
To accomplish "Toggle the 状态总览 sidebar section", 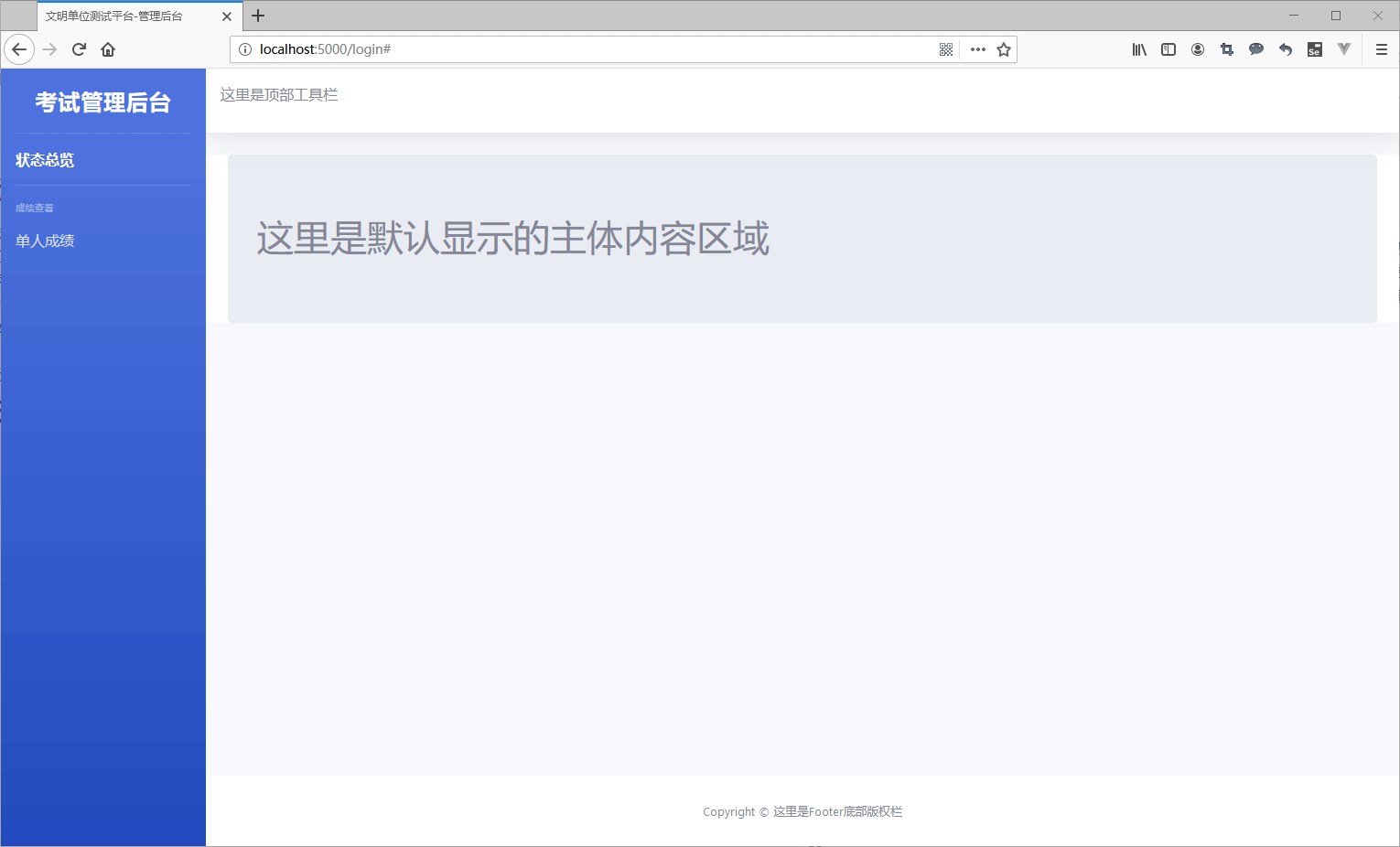I will [43, 159].
